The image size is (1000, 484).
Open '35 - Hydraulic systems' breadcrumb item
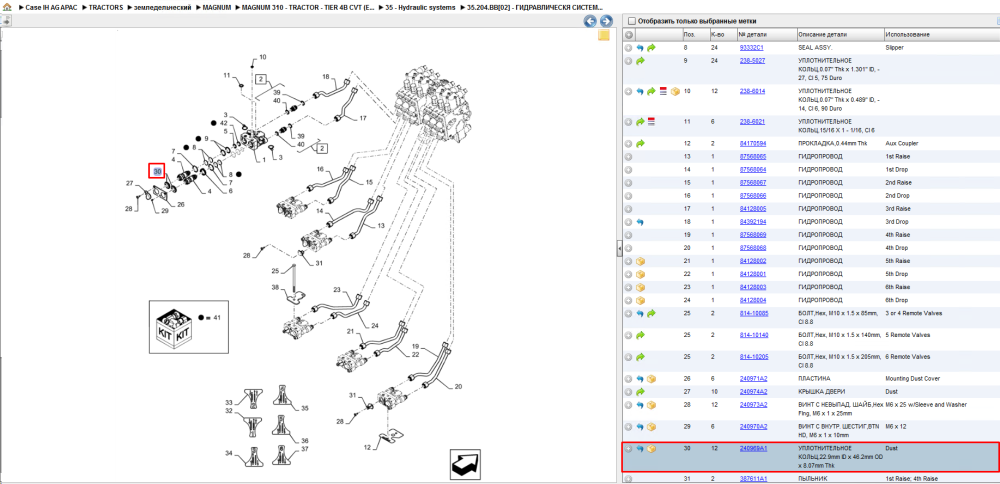[421, 8]
